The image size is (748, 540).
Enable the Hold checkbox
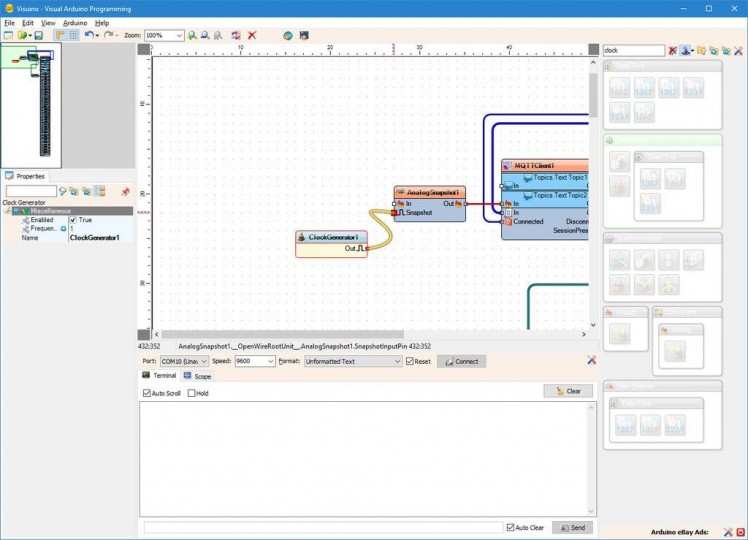[192, 393]
